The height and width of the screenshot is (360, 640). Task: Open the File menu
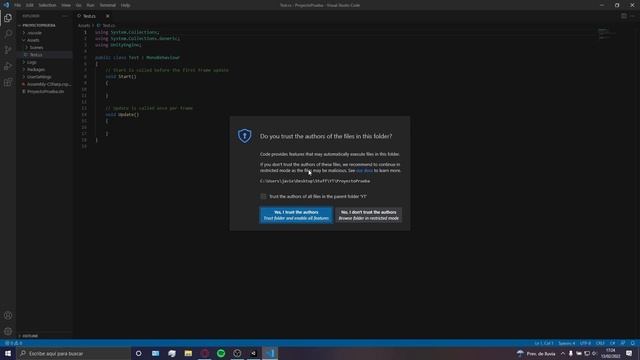pos(18,5)
